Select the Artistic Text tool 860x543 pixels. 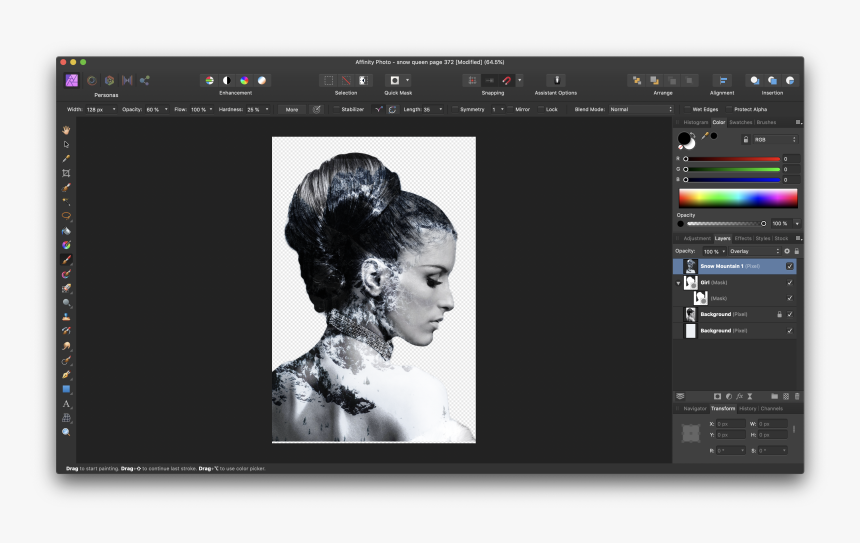pos(66,404)
